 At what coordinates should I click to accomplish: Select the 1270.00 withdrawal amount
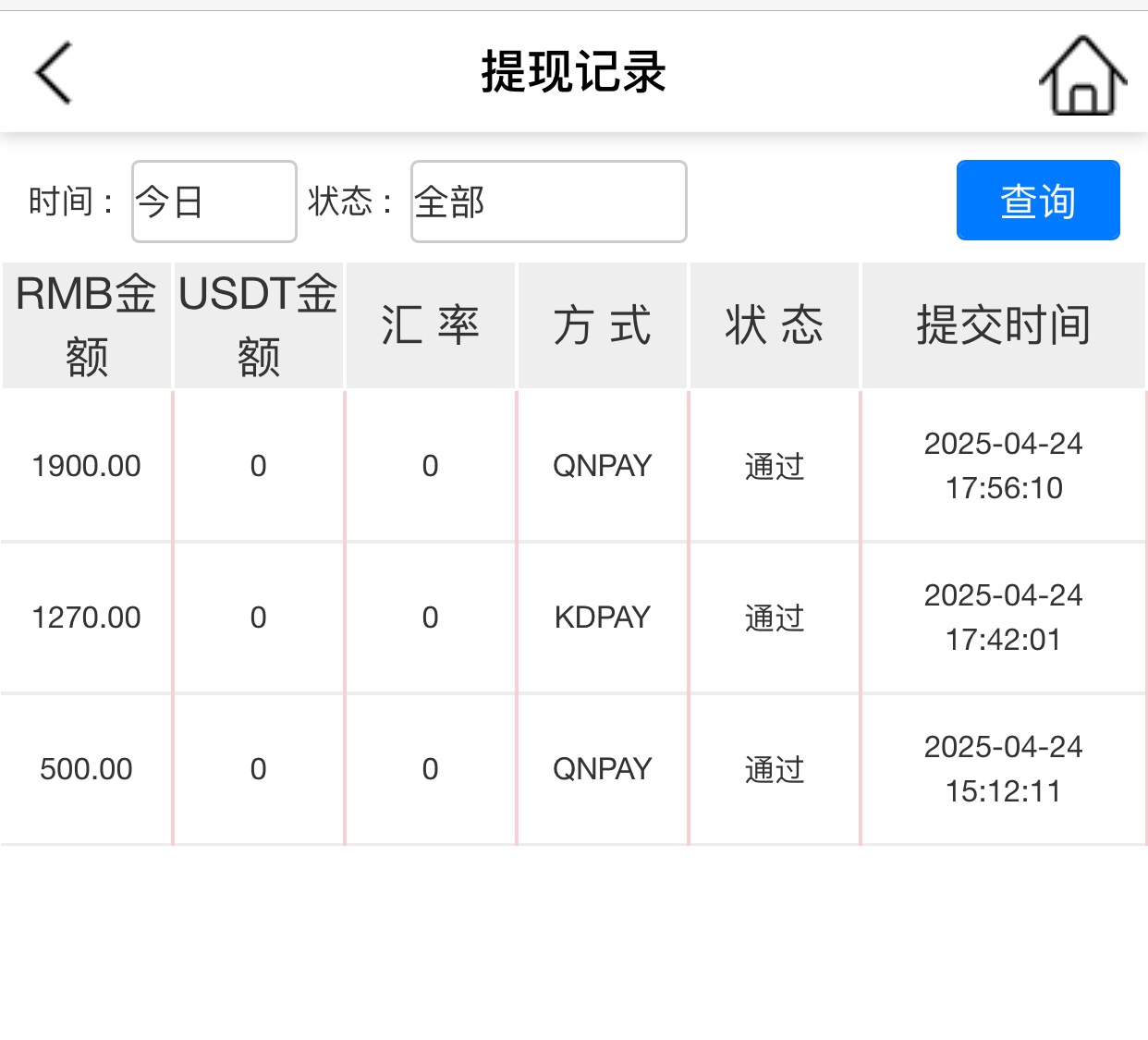(x=86, y=618)
